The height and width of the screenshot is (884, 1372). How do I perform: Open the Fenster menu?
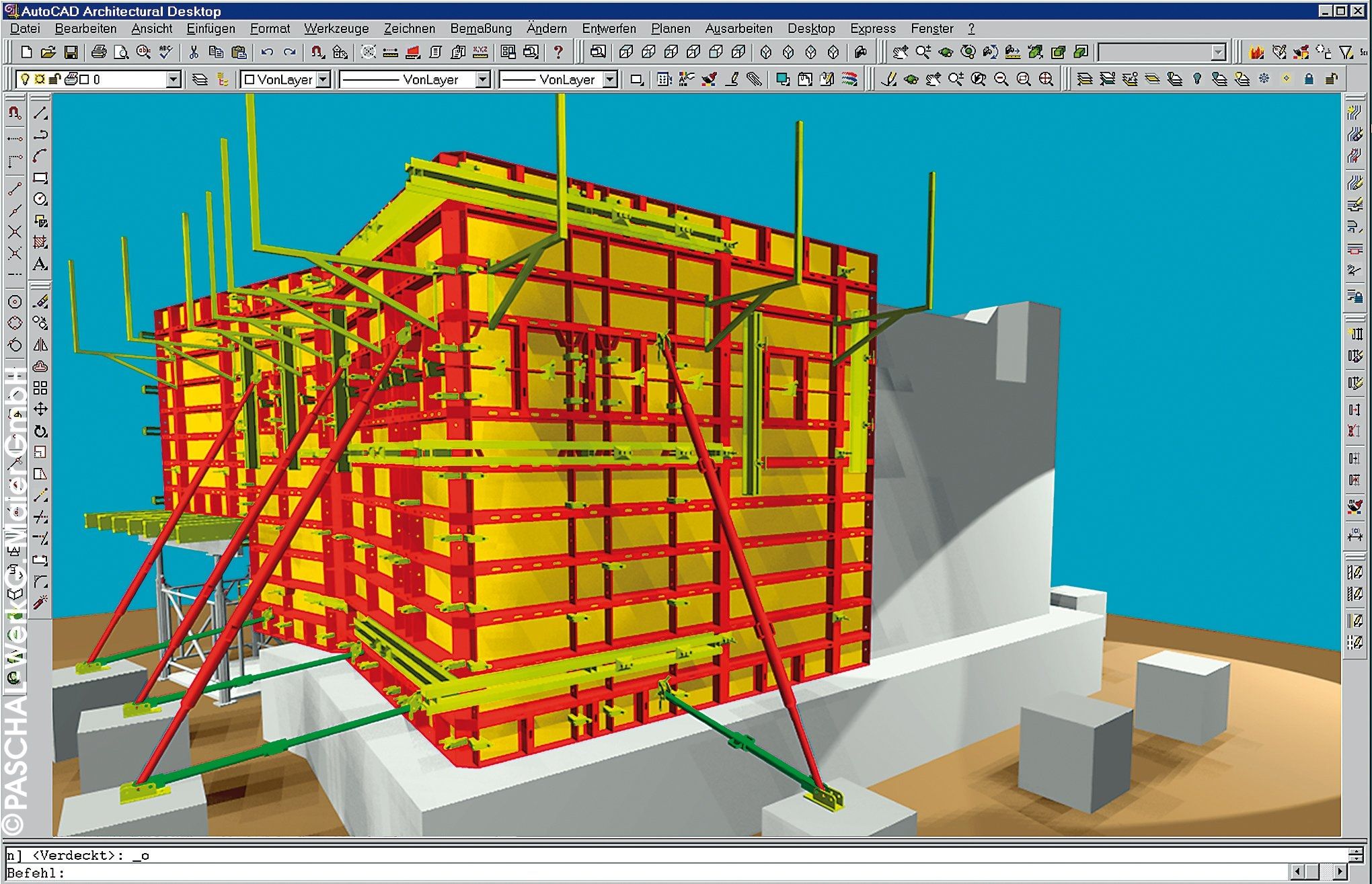tap(932, 28)
